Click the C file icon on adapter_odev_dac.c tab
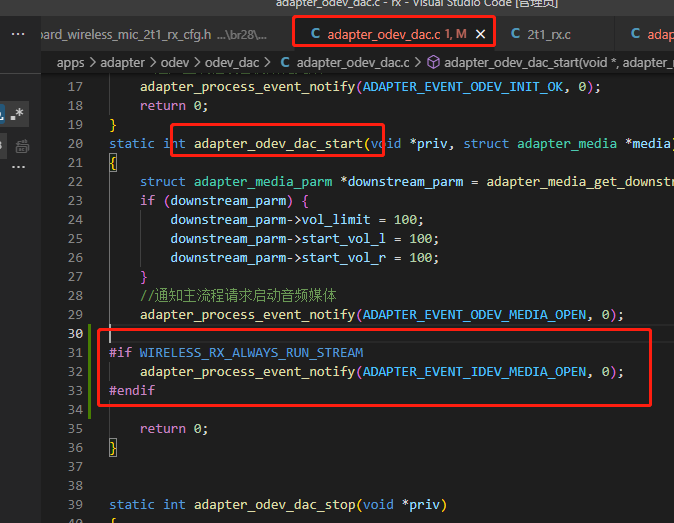Image resolution: width=674 pixels, height=523 pixels. [315, 34]
